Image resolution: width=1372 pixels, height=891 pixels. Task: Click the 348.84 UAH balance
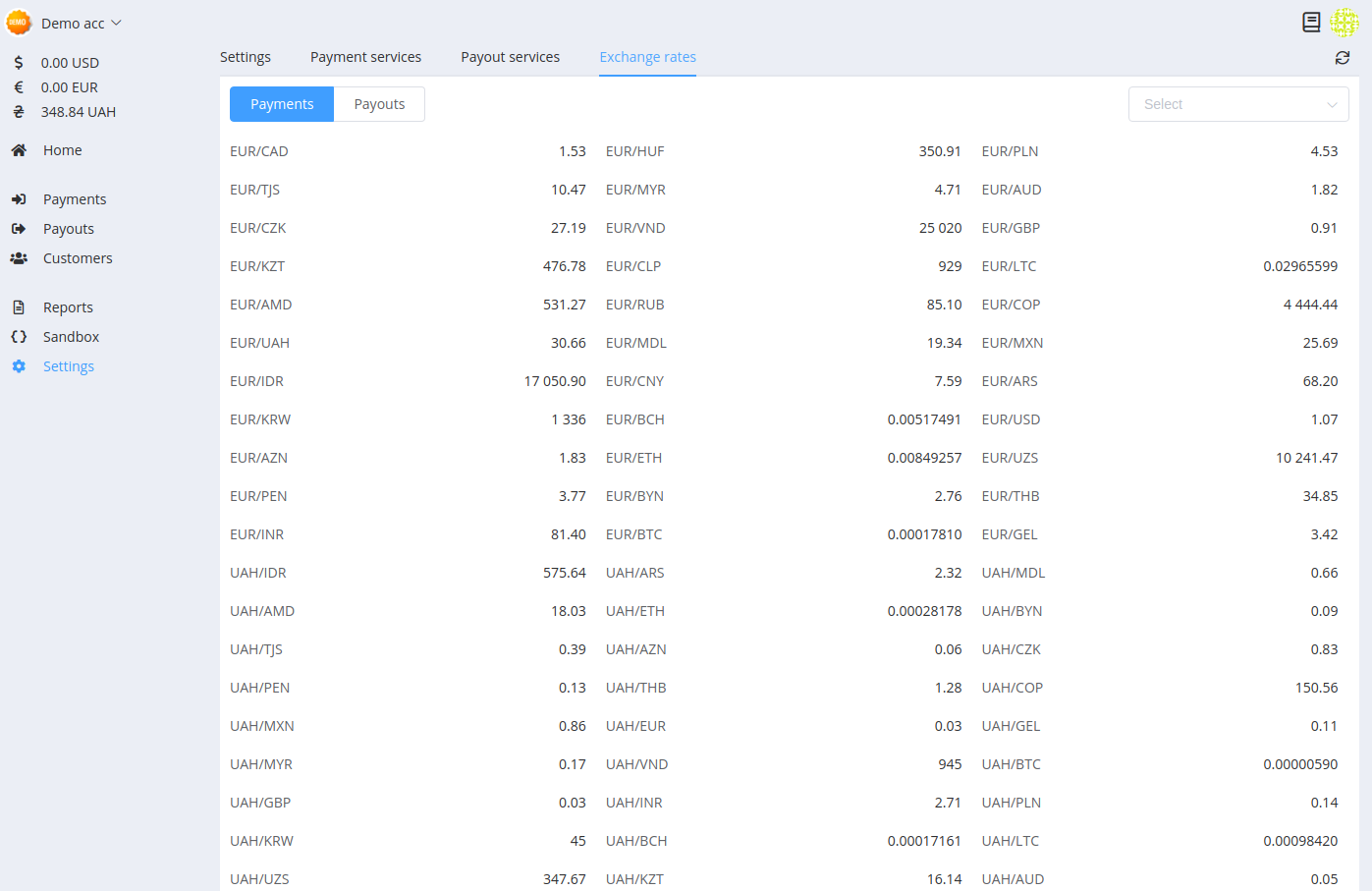(x=78, y=112)
